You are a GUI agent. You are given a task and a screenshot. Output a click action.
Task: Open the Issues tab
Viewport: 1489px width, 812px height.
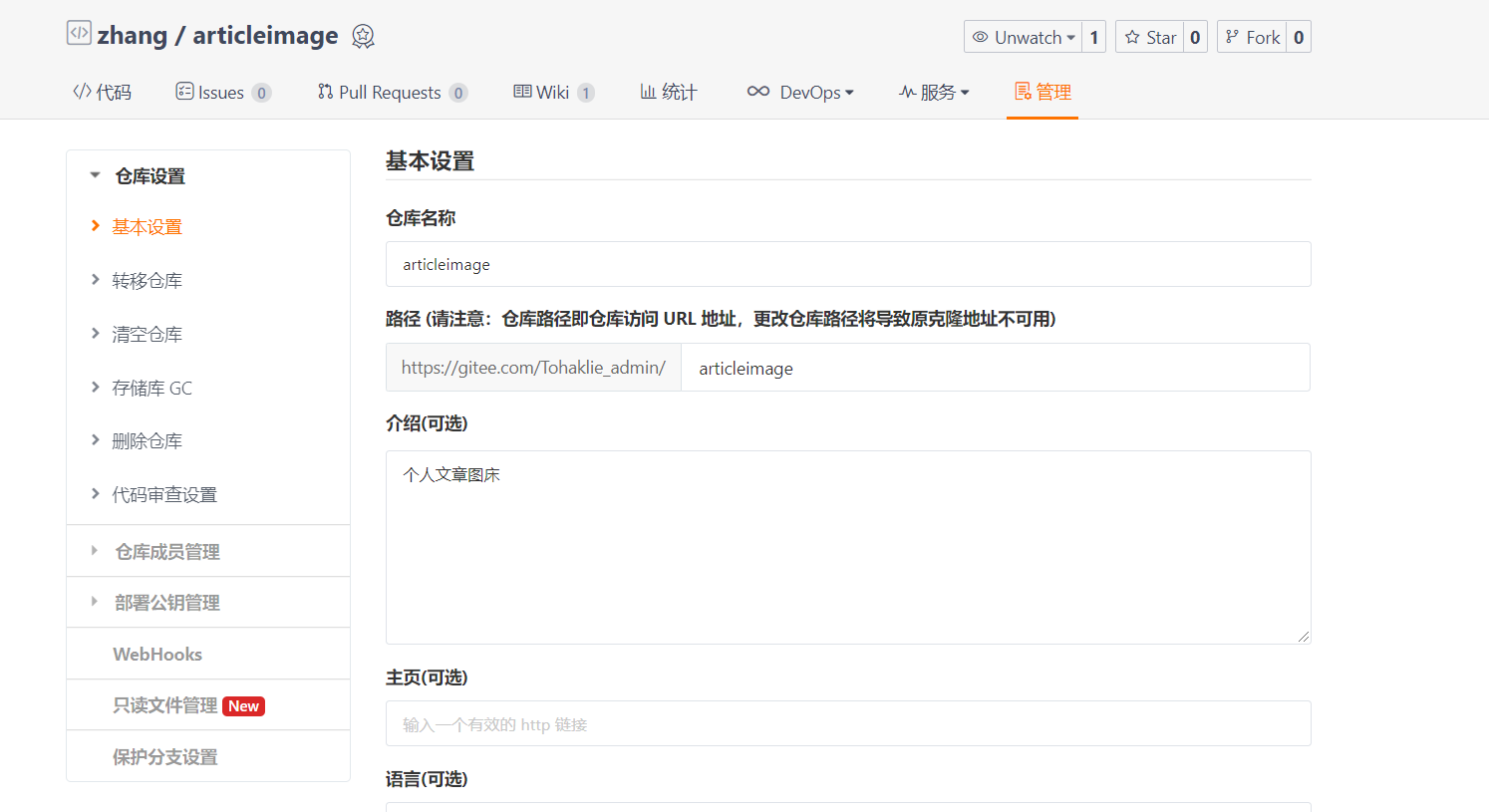click(223, 92)
